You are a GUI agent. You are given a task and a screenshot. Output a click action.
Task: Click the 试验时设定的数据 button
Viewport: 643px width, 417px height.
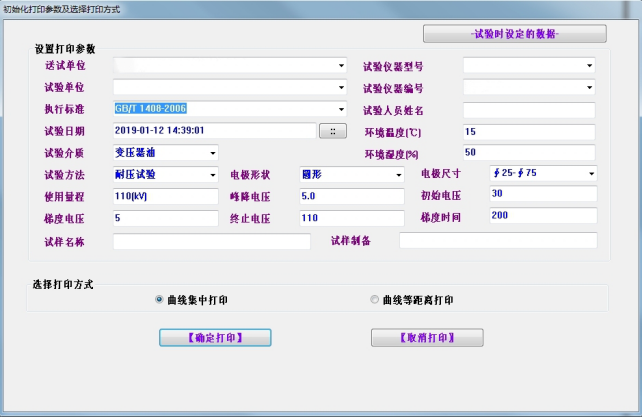pos(515,34)
